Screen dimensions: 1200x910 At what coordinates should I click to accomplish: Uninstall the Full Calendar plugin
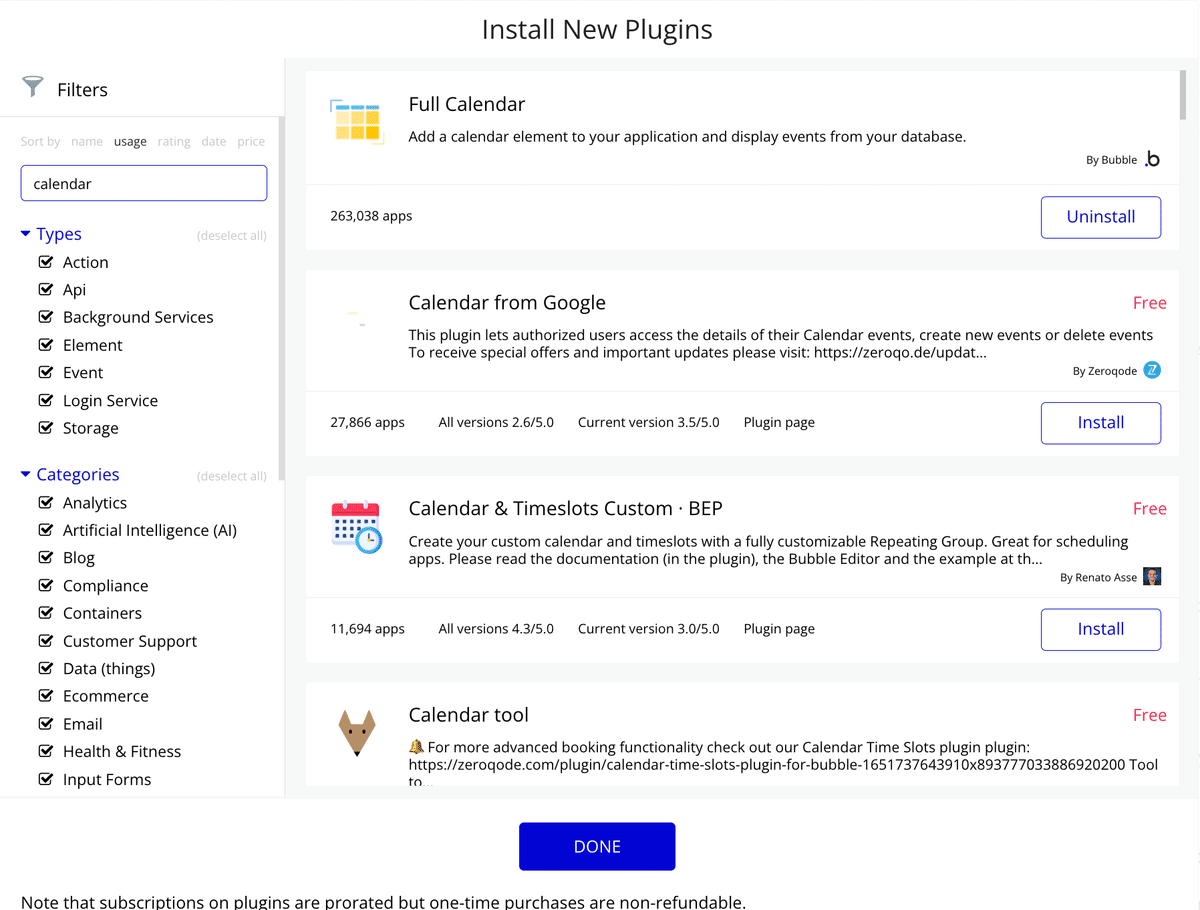coord(1100,217)
